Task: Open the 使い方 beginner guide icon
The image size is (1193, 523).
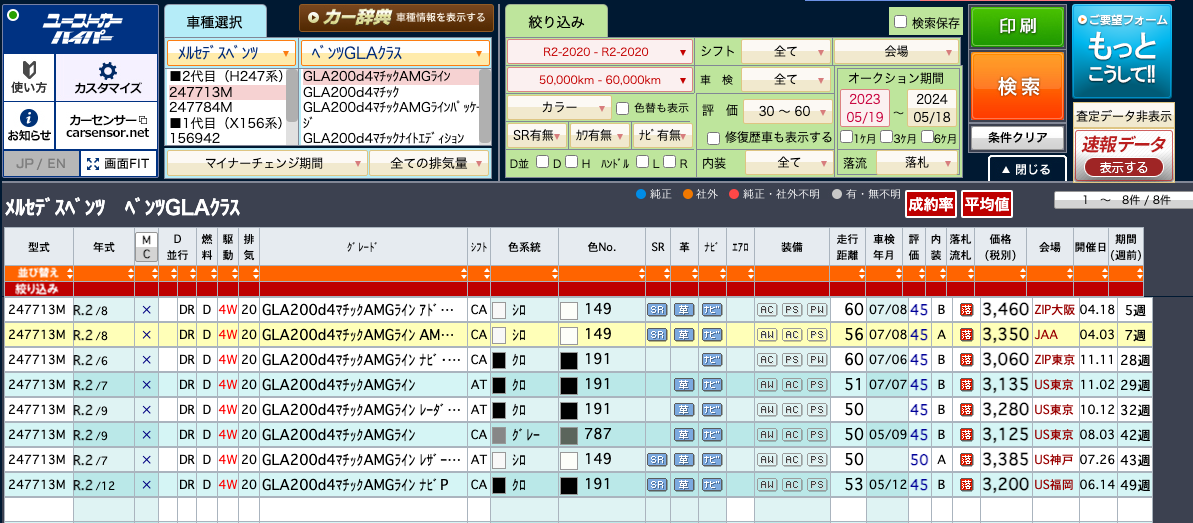Action: click(x=29, y=77)
